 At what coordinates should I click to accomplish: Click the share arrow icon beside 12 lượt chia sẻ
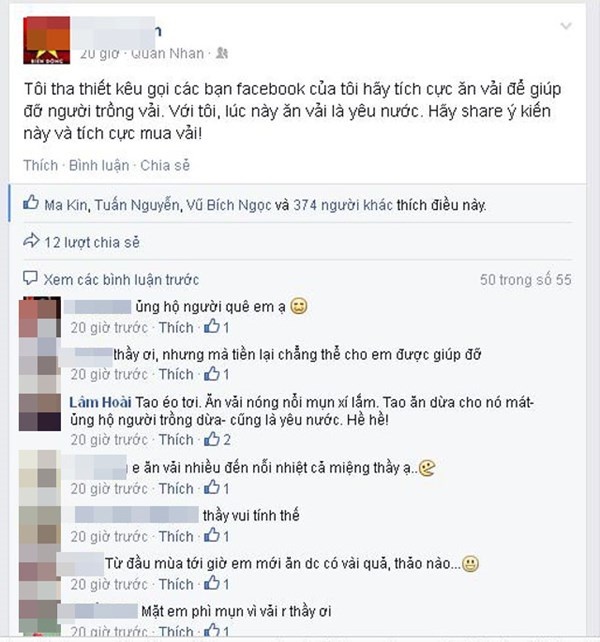coord(31,241)
